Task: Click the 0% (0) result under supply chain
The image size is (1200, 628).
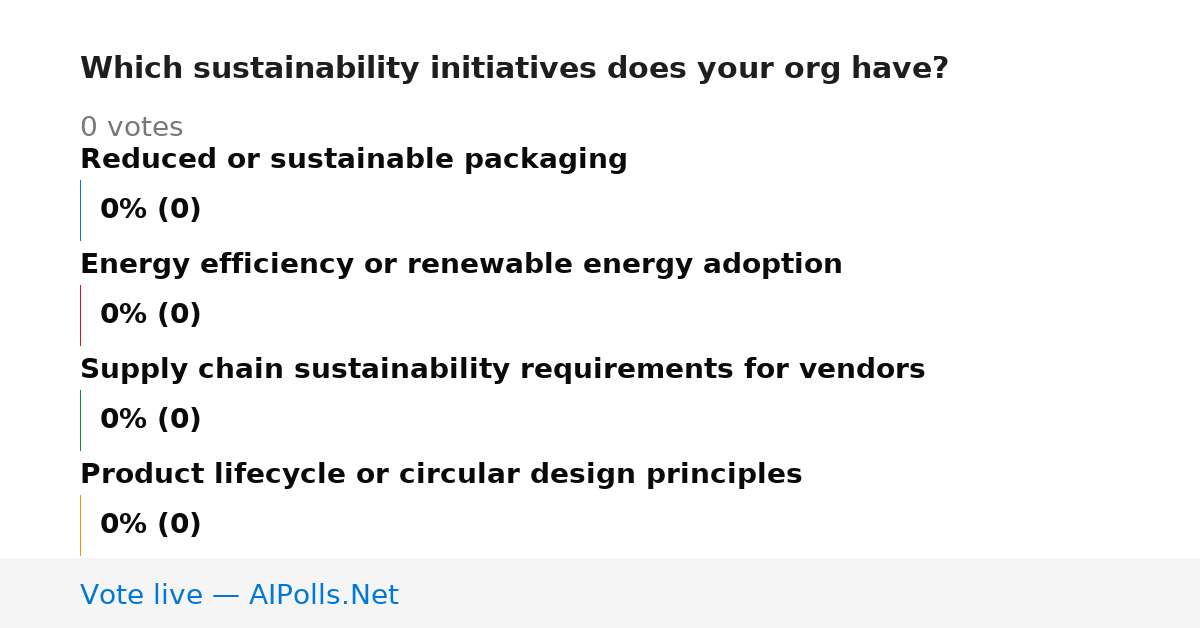Action: click(x=150, y=420)
